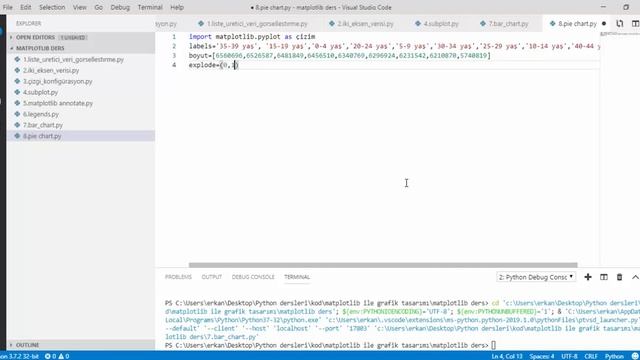This screenshot has height=360, width=640.
Task: Click the 'Ln 4, Col 13' cursor position indicator
Action: [507, 356]
